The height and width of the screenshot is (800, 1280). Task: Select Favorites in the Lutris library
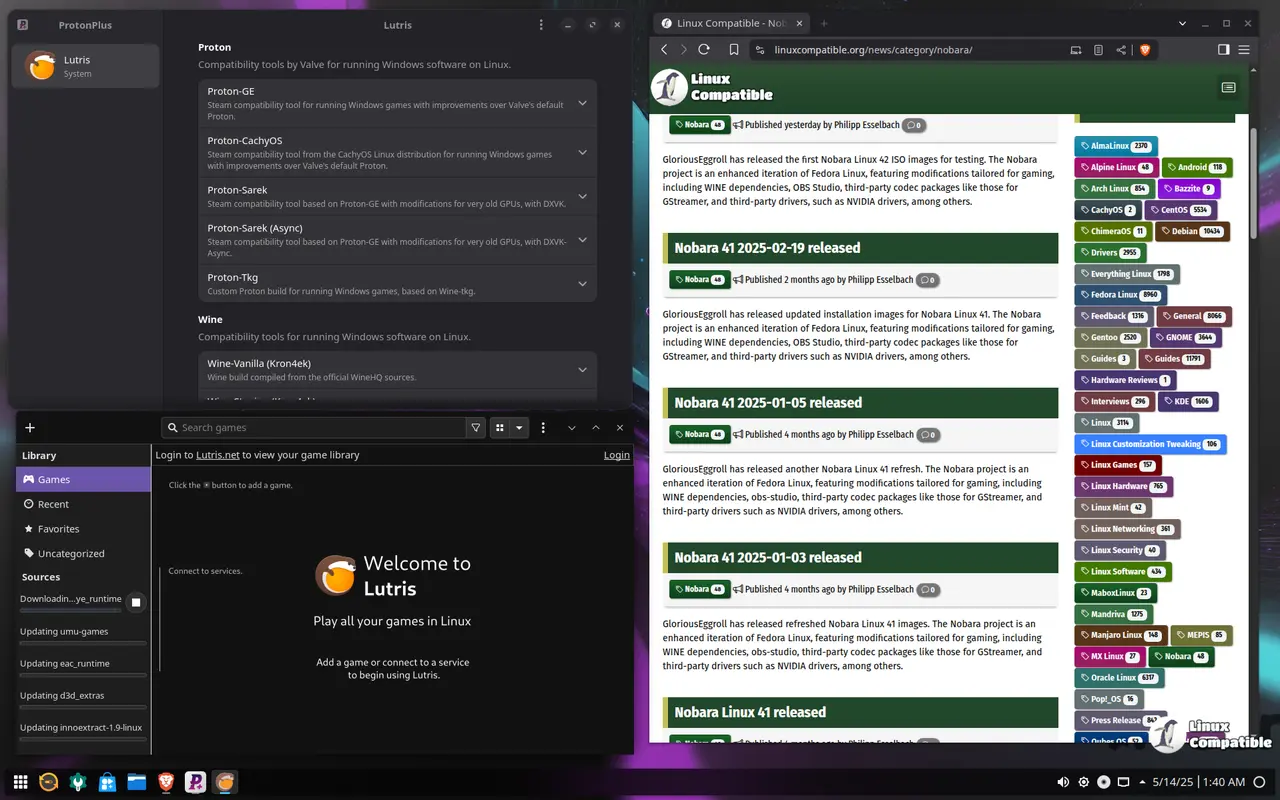[x=58, y=529]
